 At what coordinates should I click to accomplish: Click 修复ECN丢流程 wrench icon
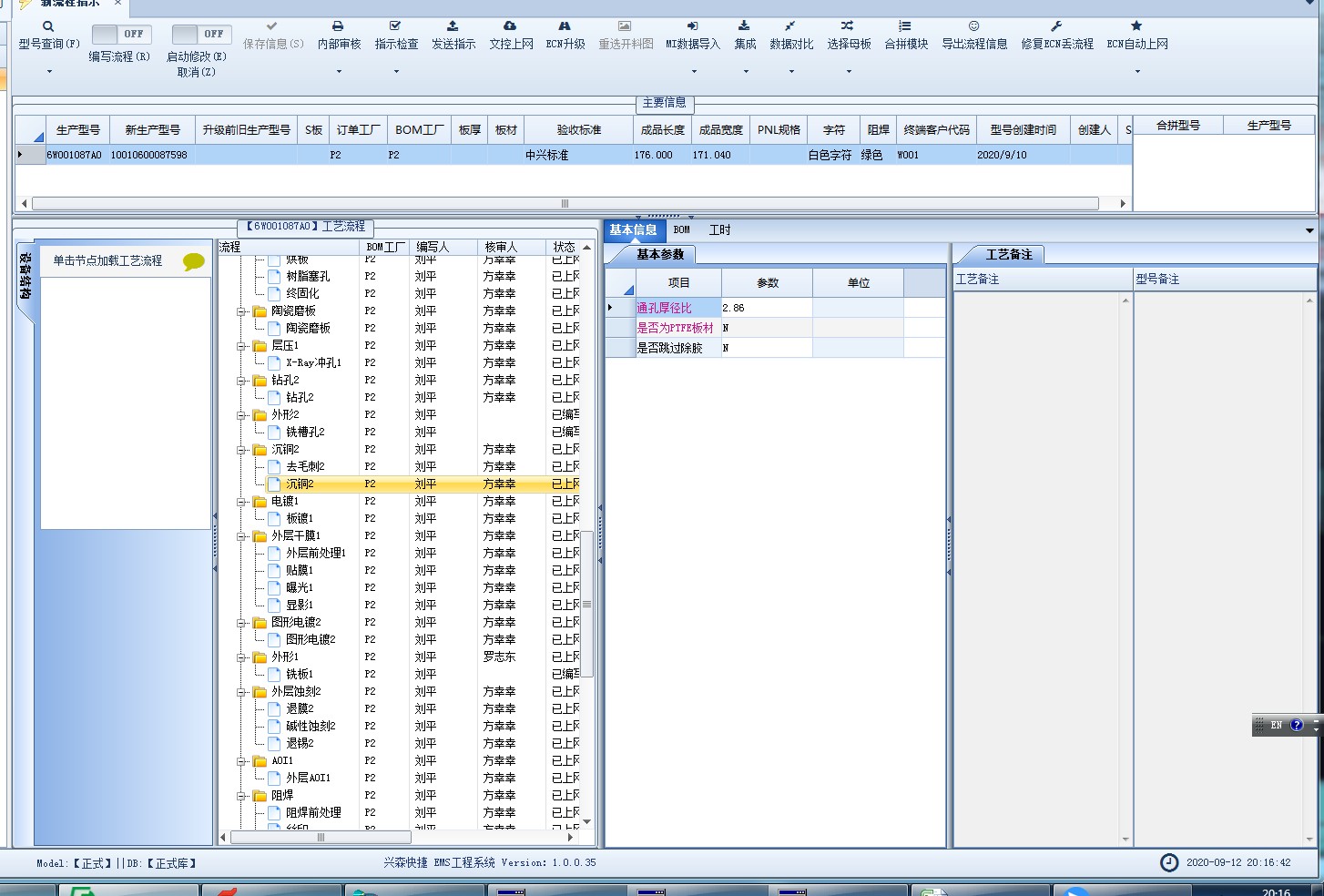(x=1056, y=26)
